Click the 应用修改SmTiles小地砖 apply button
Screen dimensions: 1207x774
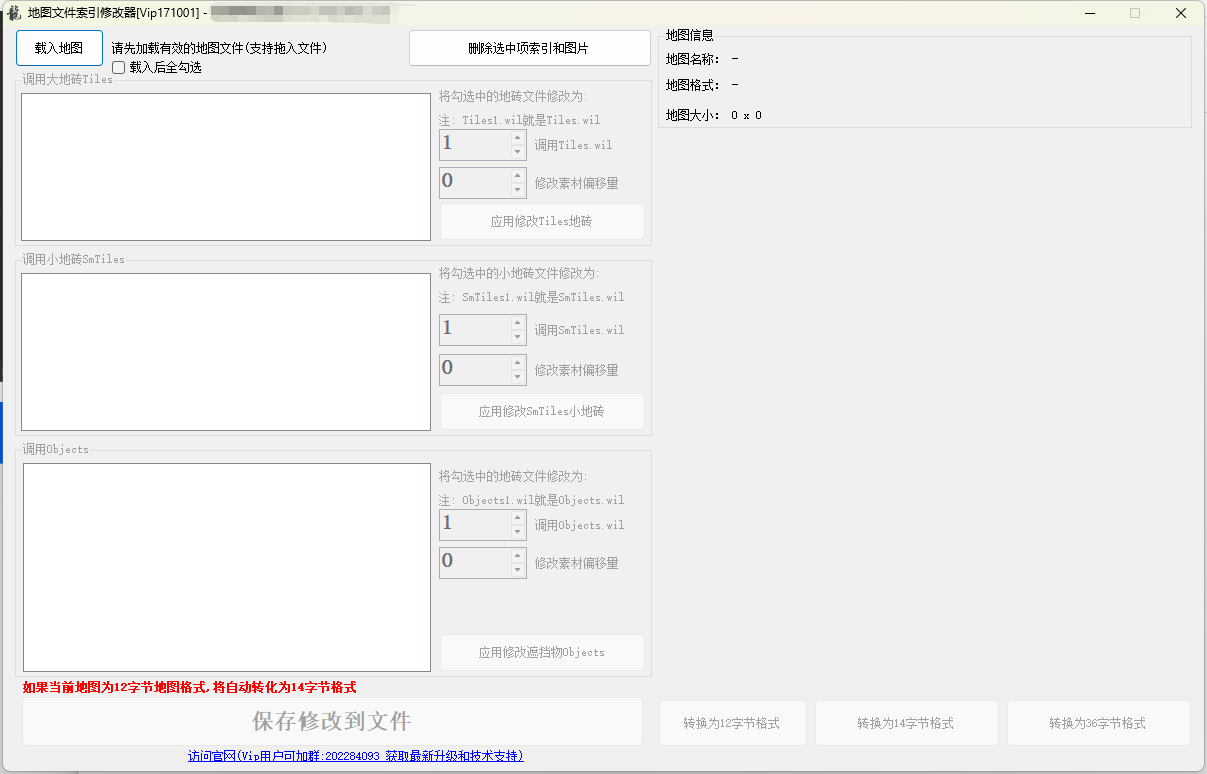click(x=541, y=411)
